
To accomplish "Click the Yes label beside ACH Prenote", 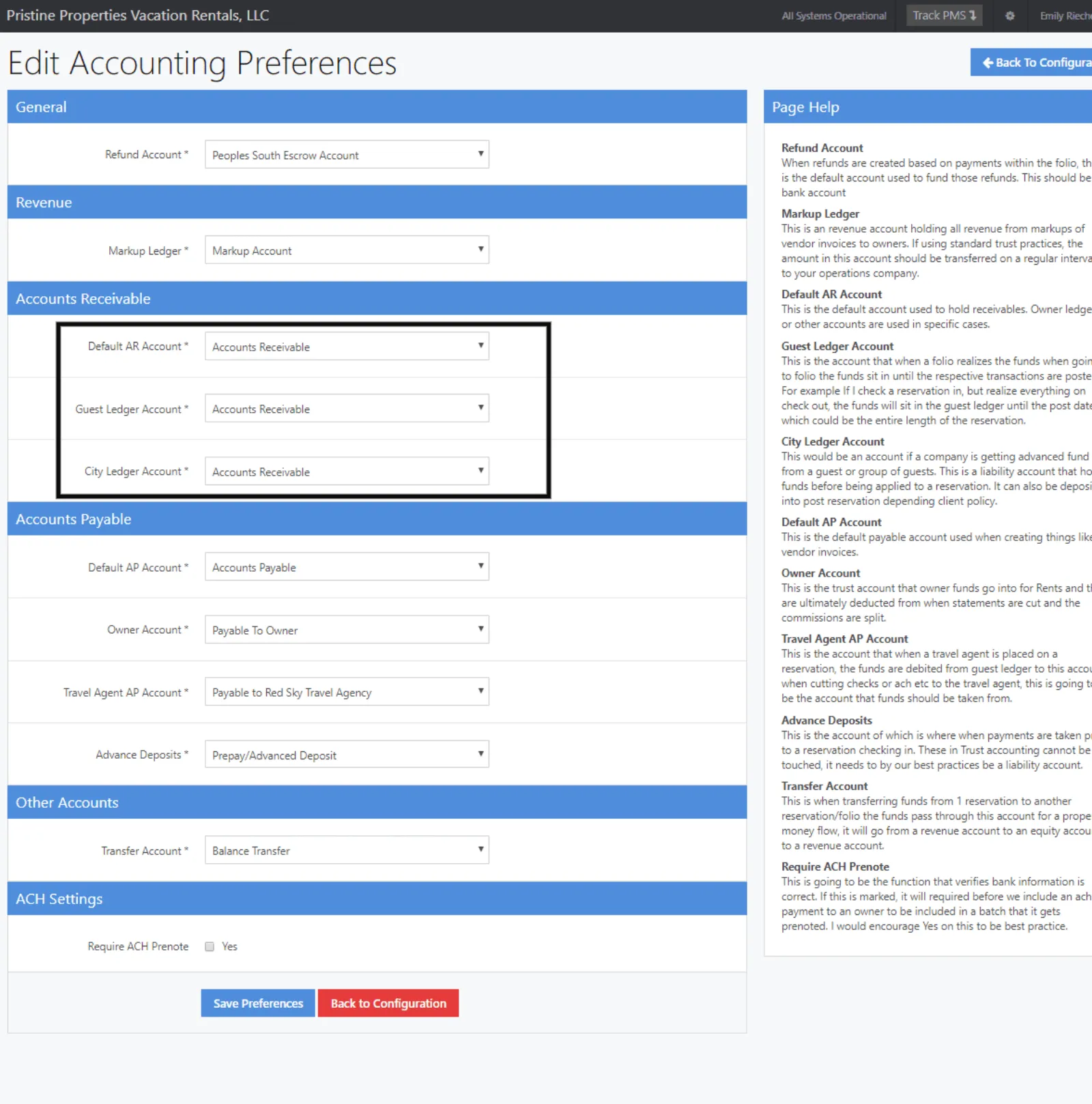I will pos(229,946).
